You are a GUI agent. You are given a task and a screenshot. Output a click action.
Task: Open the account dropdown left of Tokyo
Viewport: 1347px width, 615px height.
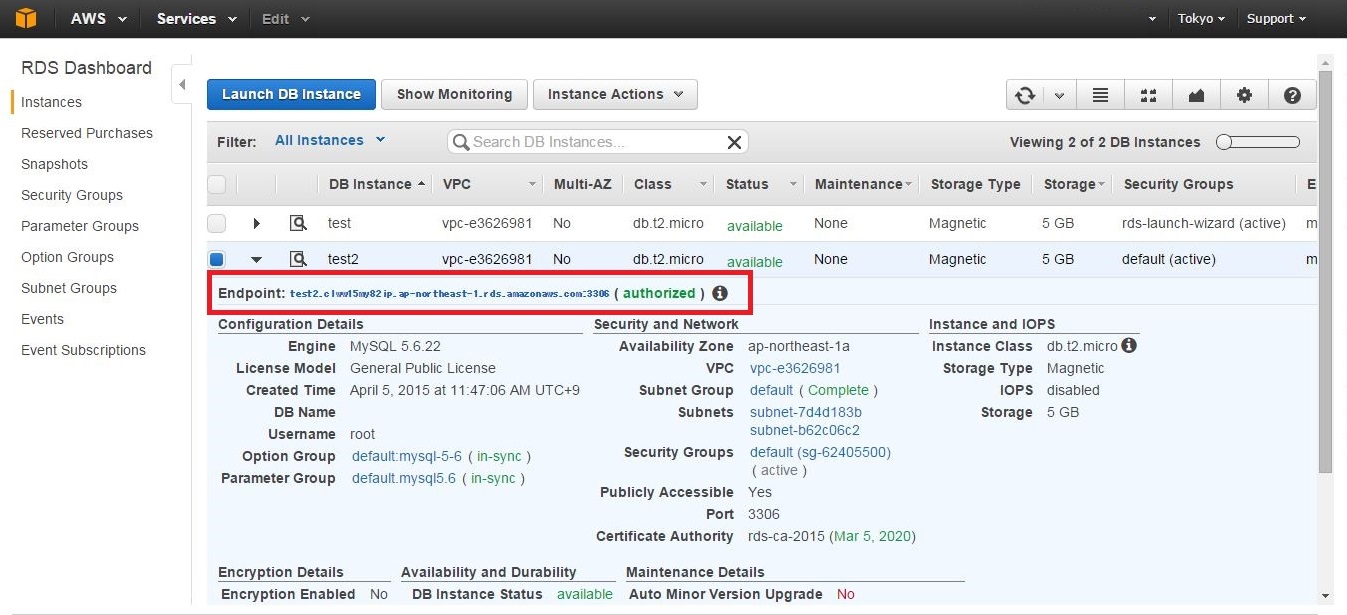coord(1152,19)
